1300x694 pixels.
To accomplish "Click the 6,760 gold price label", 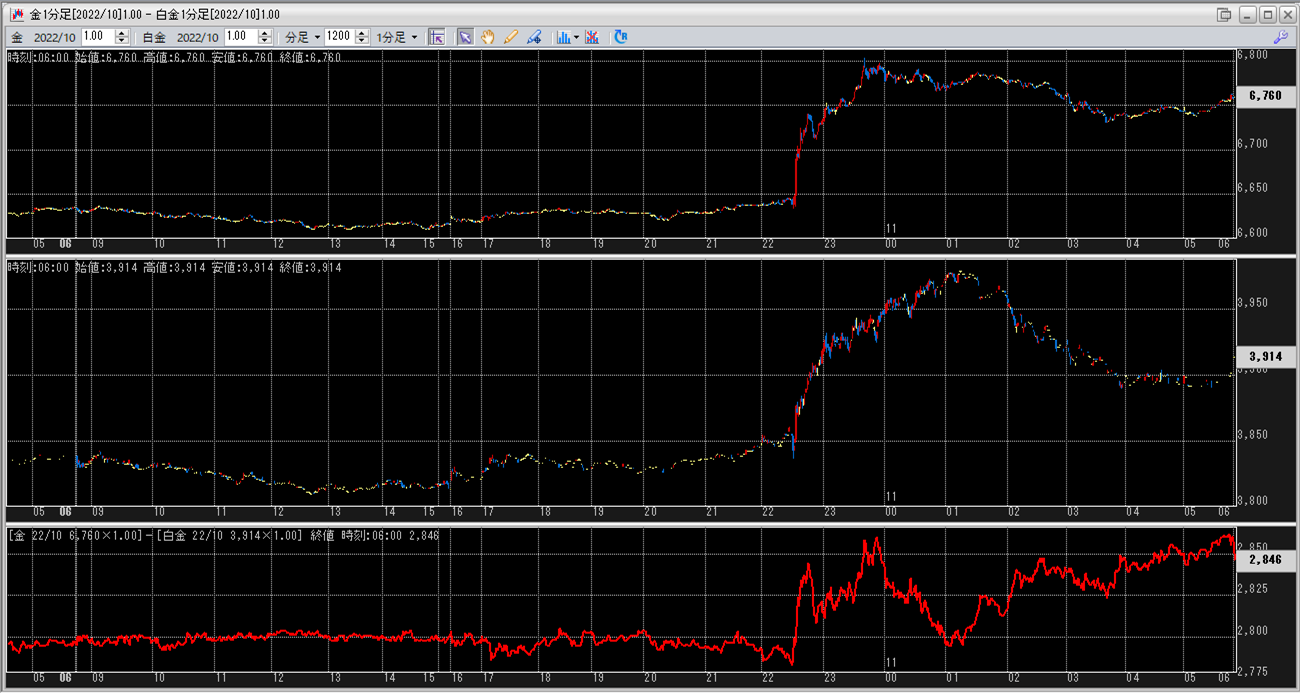I will click(x=1265, y=96).
